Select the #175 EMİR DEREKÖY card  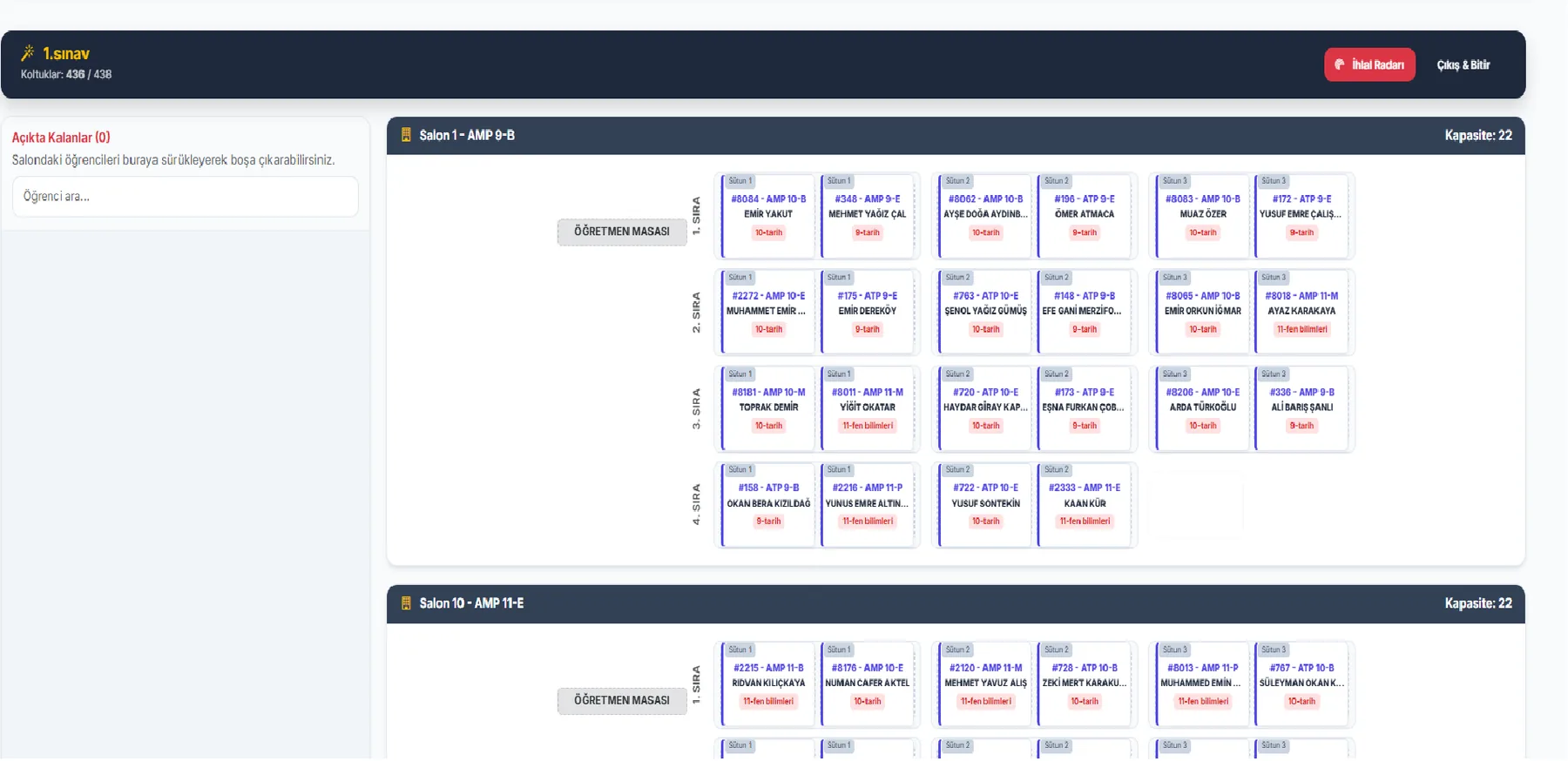point(868,313)
